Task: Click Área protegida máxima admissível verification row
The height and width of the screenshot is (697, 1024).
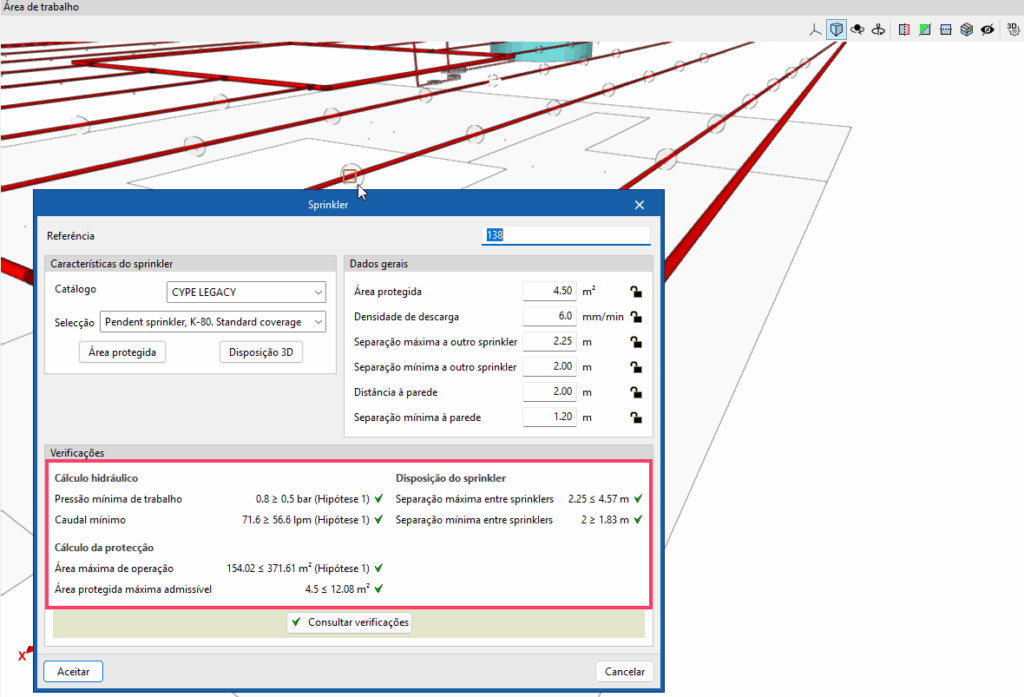Action: click(x=219, y=589)
